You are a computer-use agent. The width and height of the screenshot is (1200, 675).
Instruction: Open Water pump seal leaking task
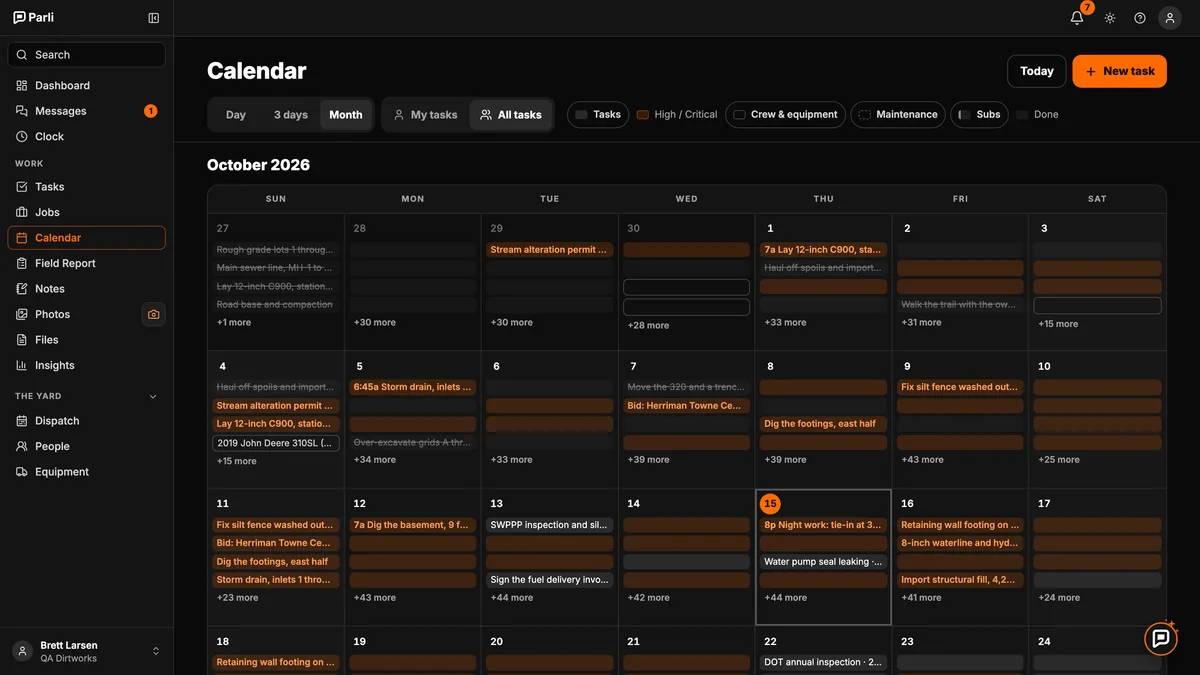point(823,562)
